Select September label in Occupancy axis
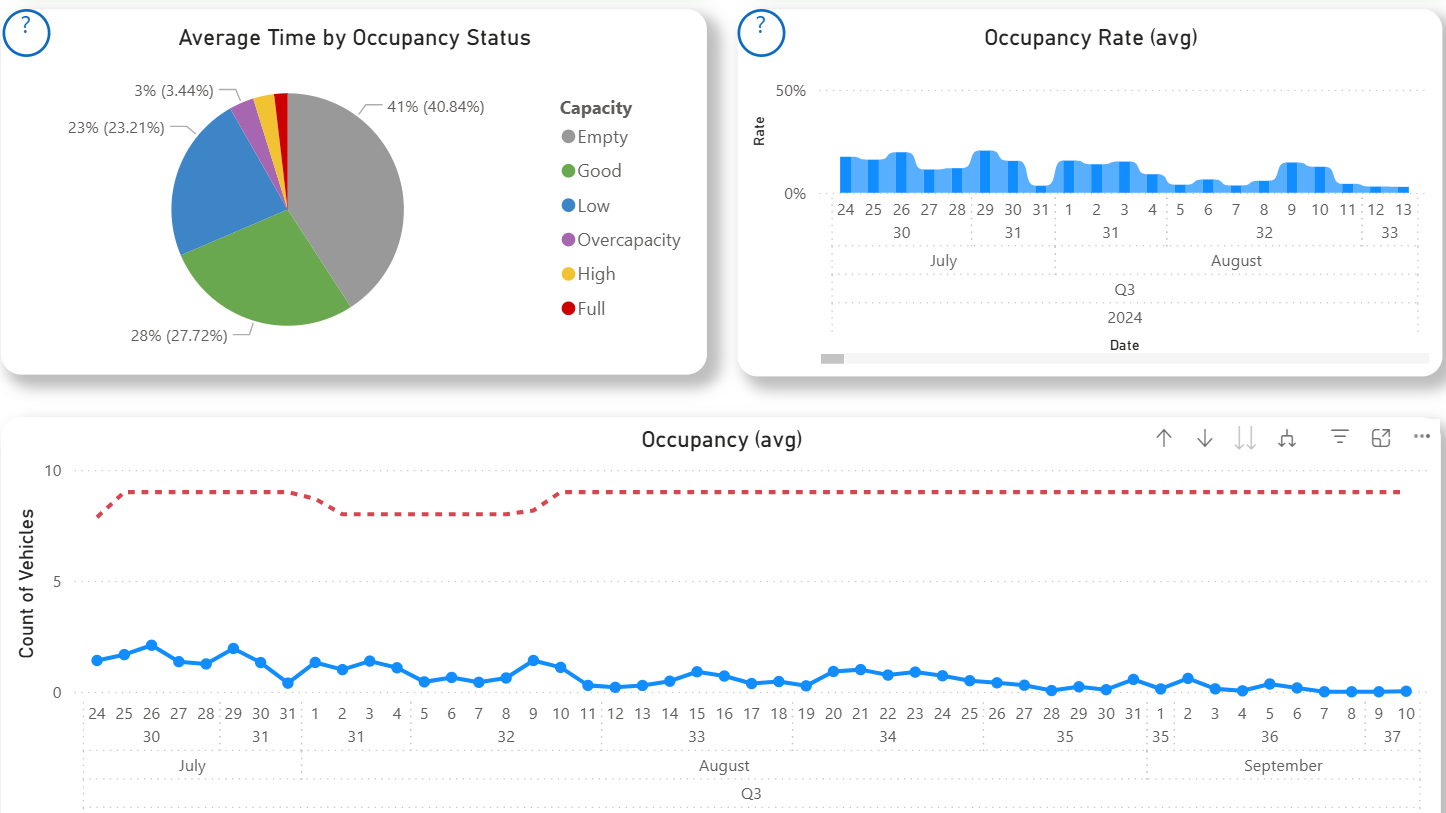The image size is (1446, 813). point(1283,766)
